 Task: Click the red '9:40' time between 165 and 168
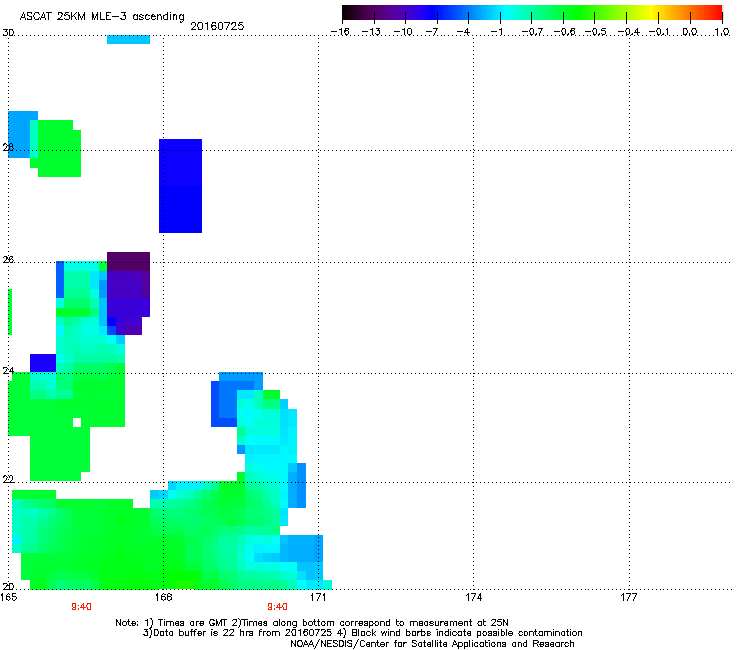pos(81,607)
